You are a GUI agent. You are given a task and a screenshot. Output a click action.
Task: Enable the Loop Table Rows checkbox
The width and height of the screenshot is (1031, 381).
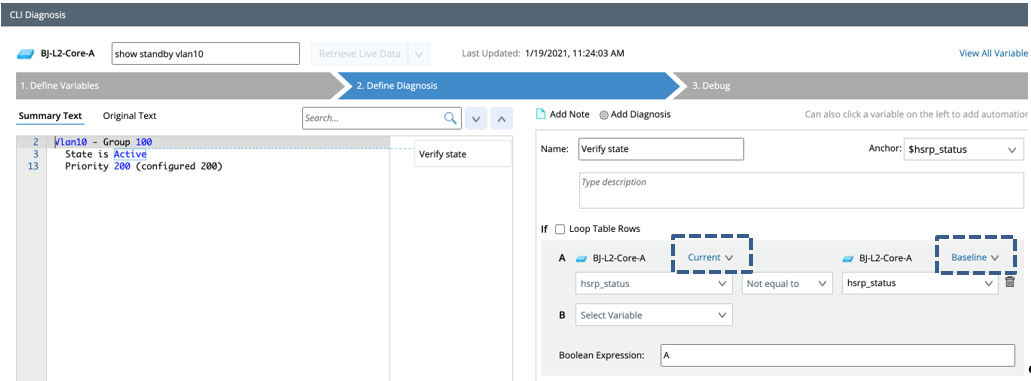(560, 229)
